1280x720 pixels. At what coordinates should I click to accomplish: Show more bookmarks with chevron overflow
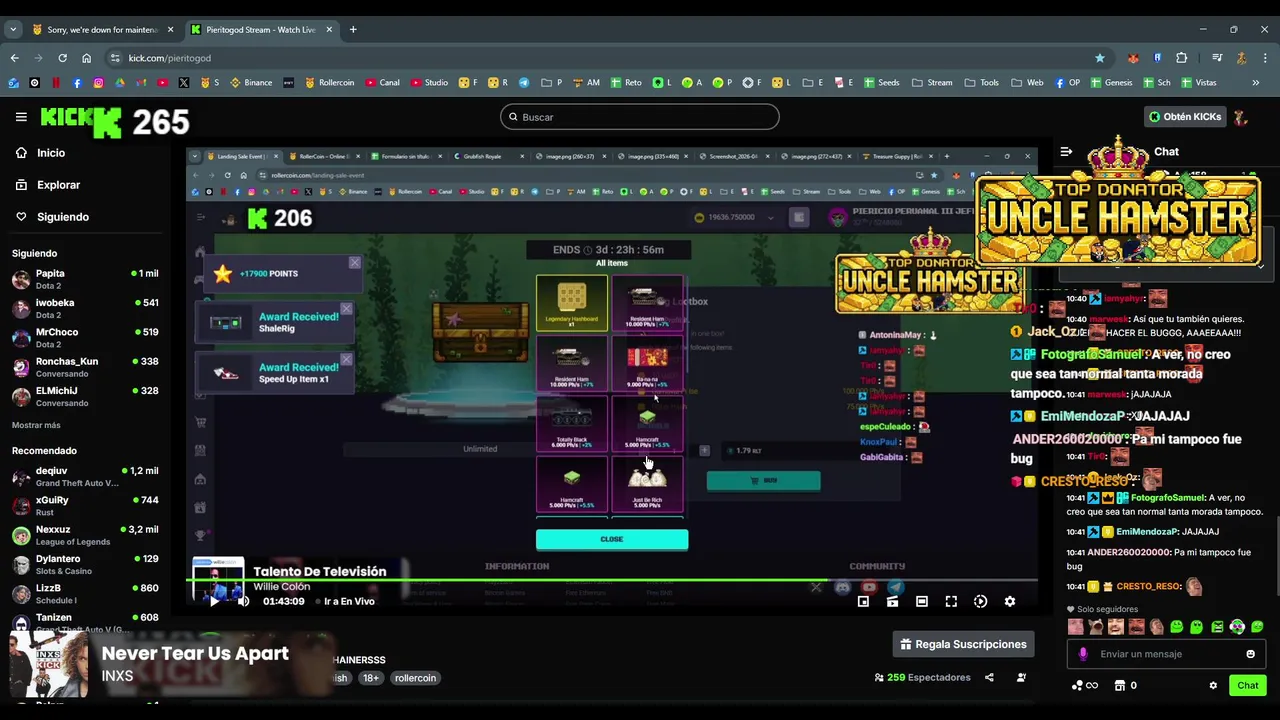point(1256,82)
